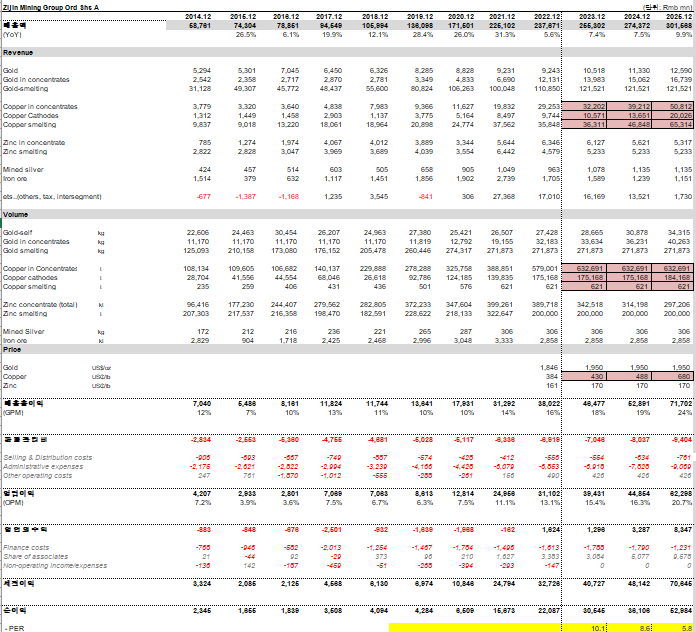696x632 pixels.
Task: Select the pink 50,812 copper concentrates cell
Action: coord(672,107)
